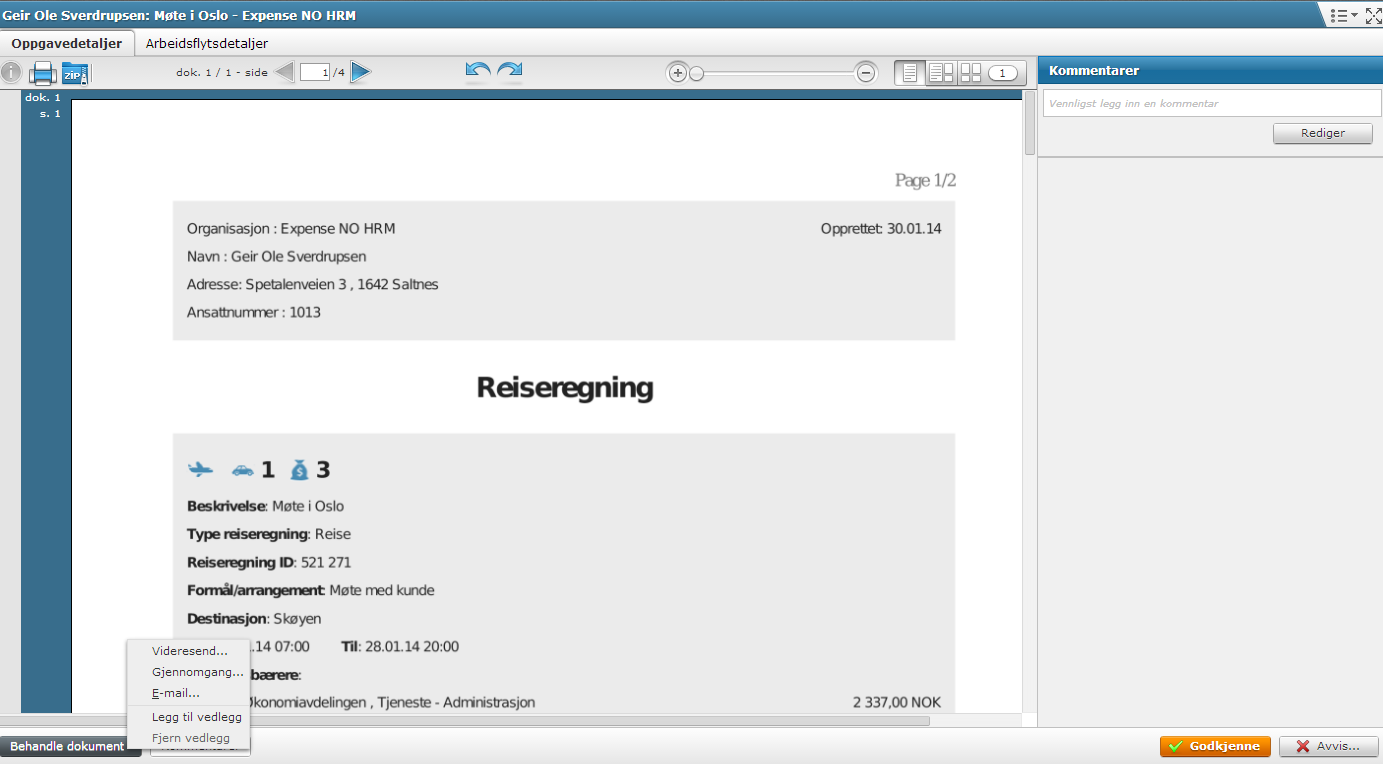Select Videresend... from the menu
This screenshot has height=764, width=1383.
190,651
